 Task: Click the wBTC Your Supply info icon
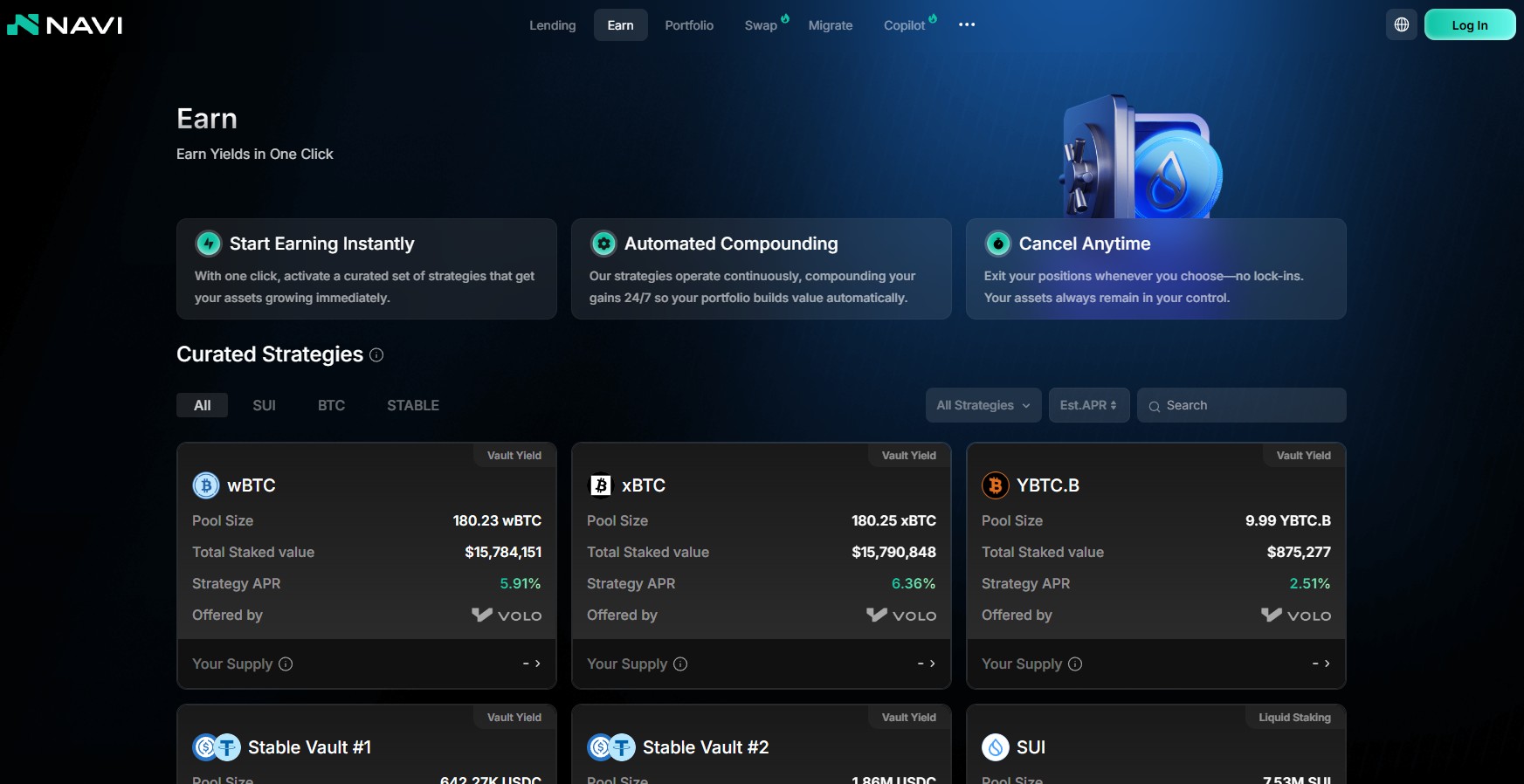pyautogui.click(x=286, y=664)
